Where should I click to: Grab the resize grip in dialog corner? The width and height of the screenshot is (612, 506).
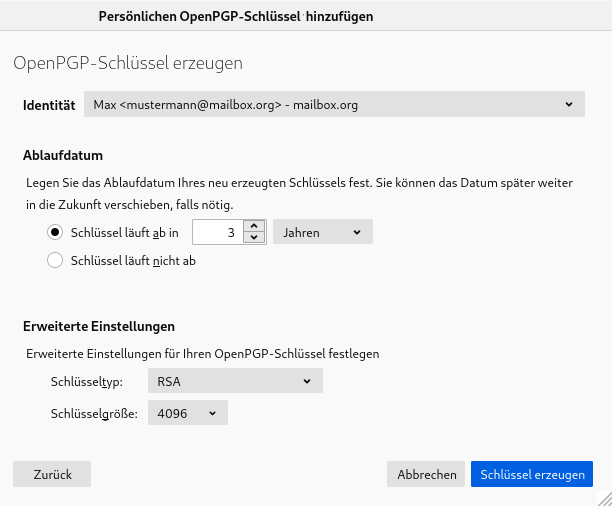click(x=605, y=499)
